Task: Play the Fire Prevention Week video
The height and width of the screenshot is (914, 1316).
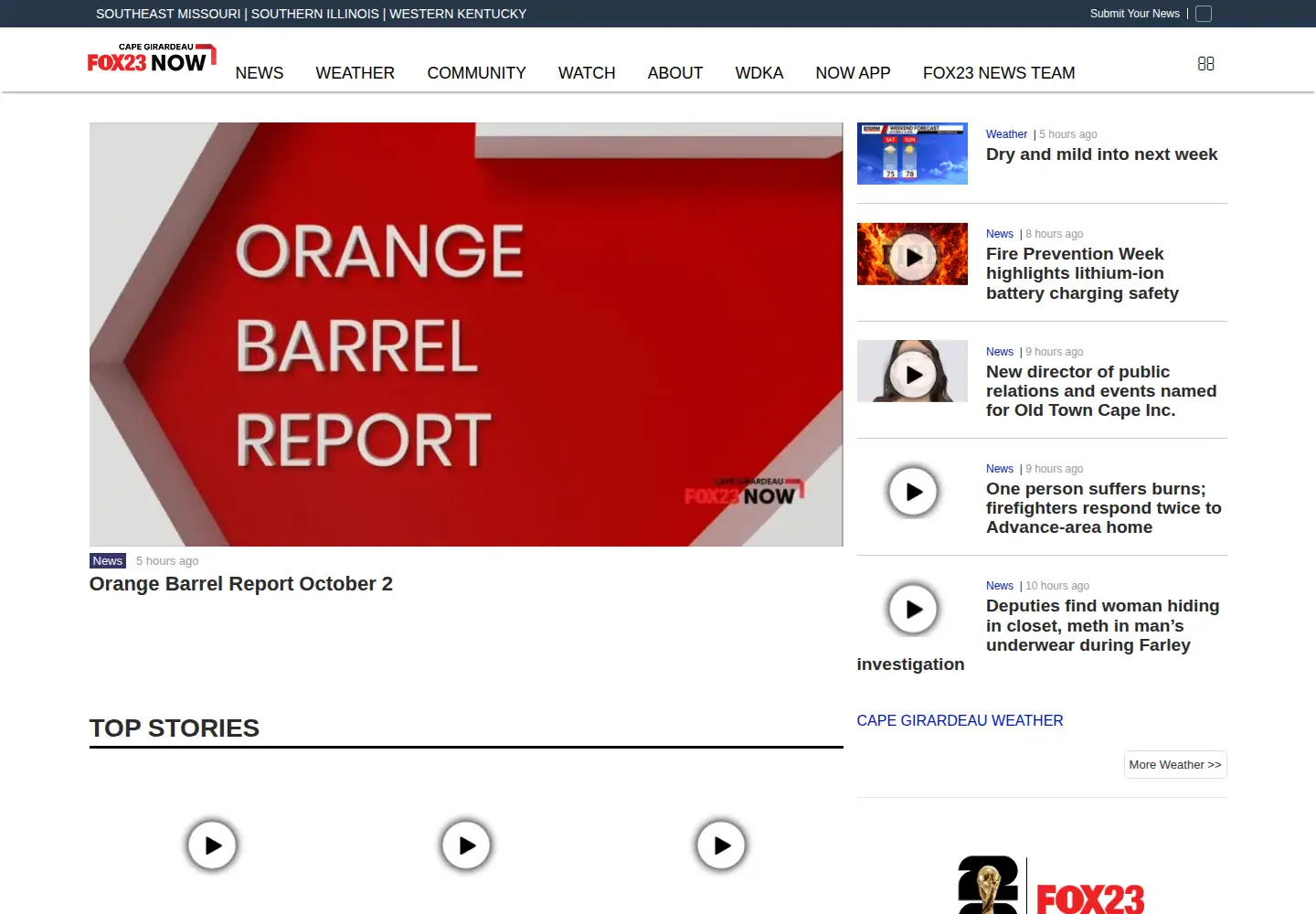Action: click(x=913, y=258)
